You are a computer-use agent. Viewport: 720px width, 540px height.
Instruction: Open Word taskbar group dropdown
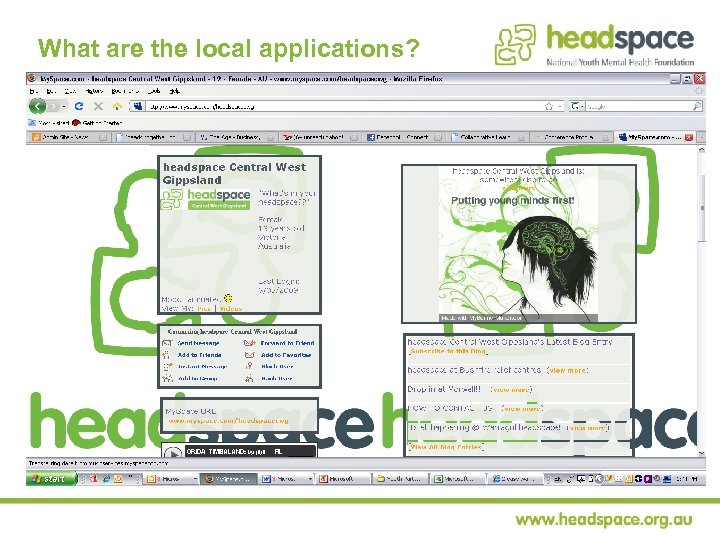tap(310, 479)
